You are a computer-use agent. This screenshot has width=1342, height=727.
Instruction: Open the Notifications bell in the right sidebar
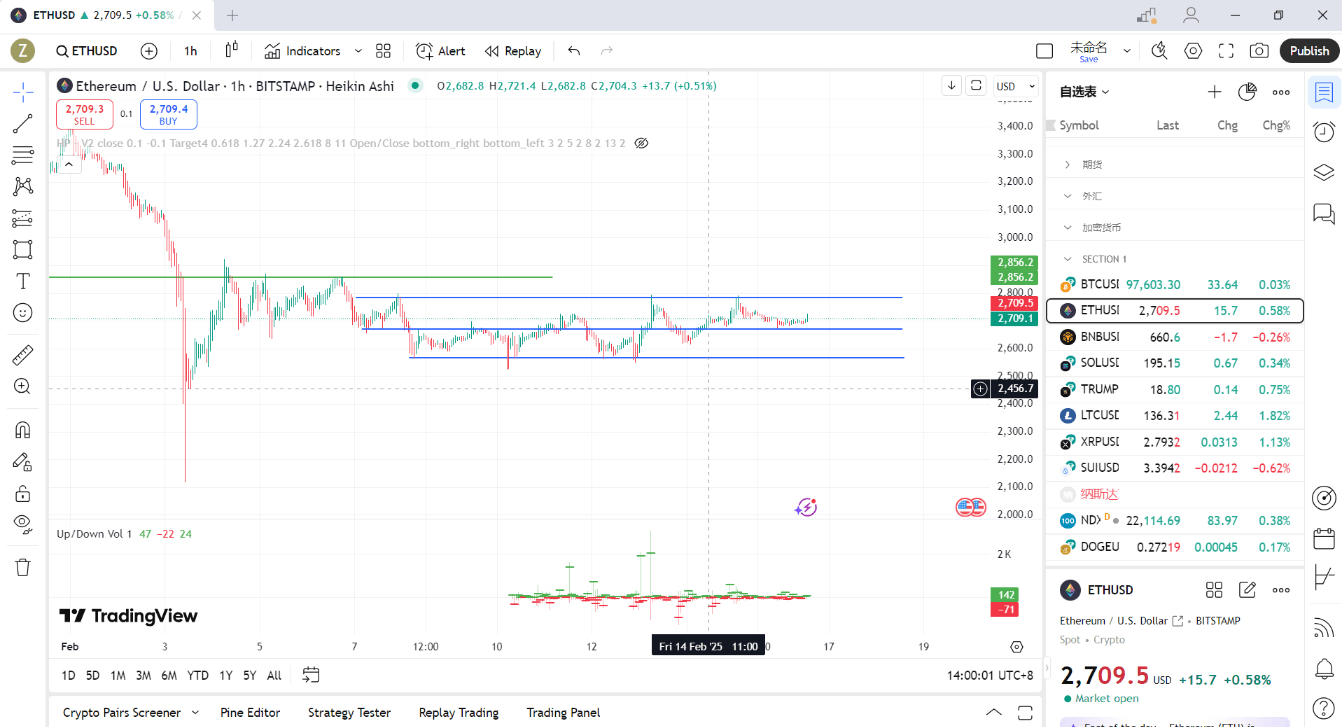pyautogui.click(x=1324, y=668)
